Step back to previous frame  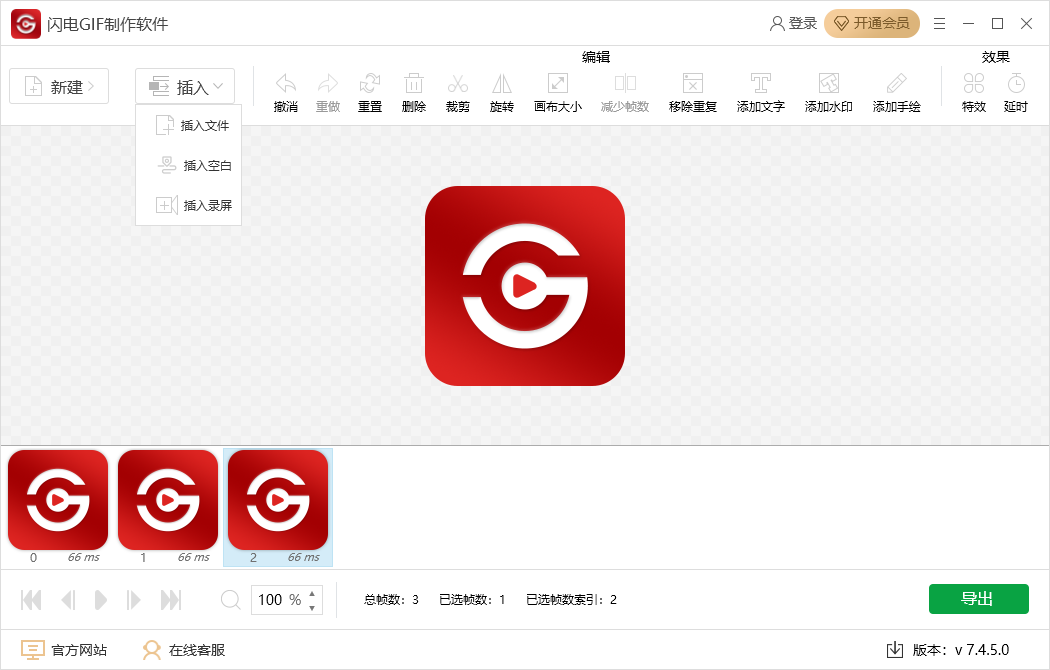pyautogui.click(x=68, y=600)
